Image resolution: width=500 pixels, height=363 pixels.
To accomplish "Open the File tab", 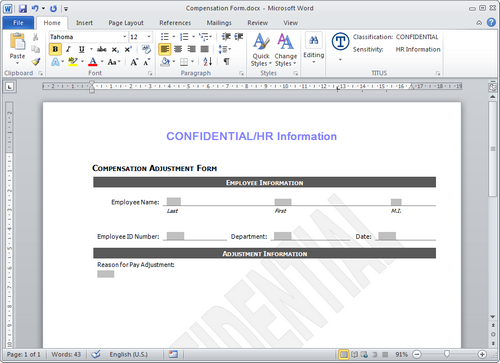I will click(x=18, y=23).
